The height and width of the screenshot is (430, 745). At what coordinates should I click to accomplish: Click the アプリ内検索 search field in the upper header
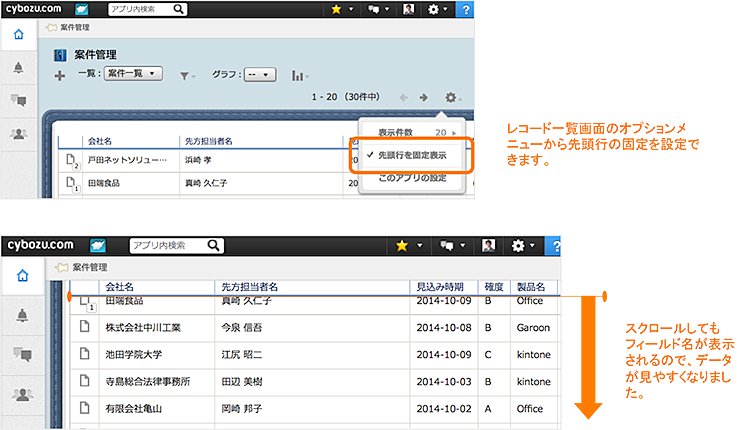147,9
